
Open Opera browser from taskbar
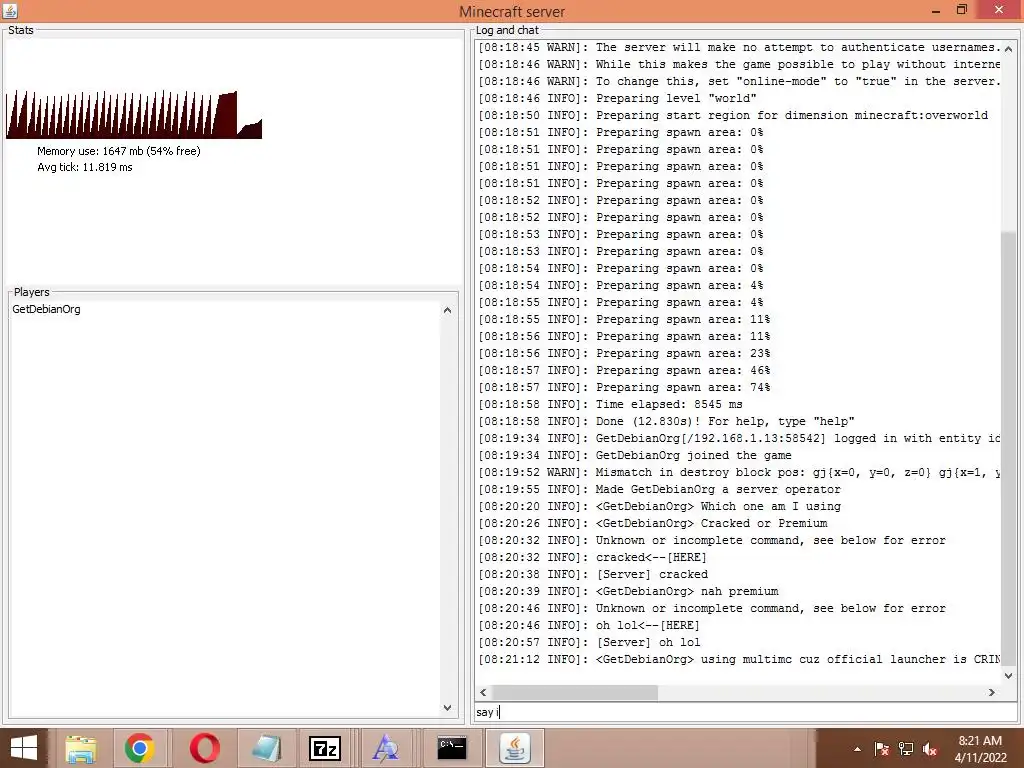click(x=204, y=748)
